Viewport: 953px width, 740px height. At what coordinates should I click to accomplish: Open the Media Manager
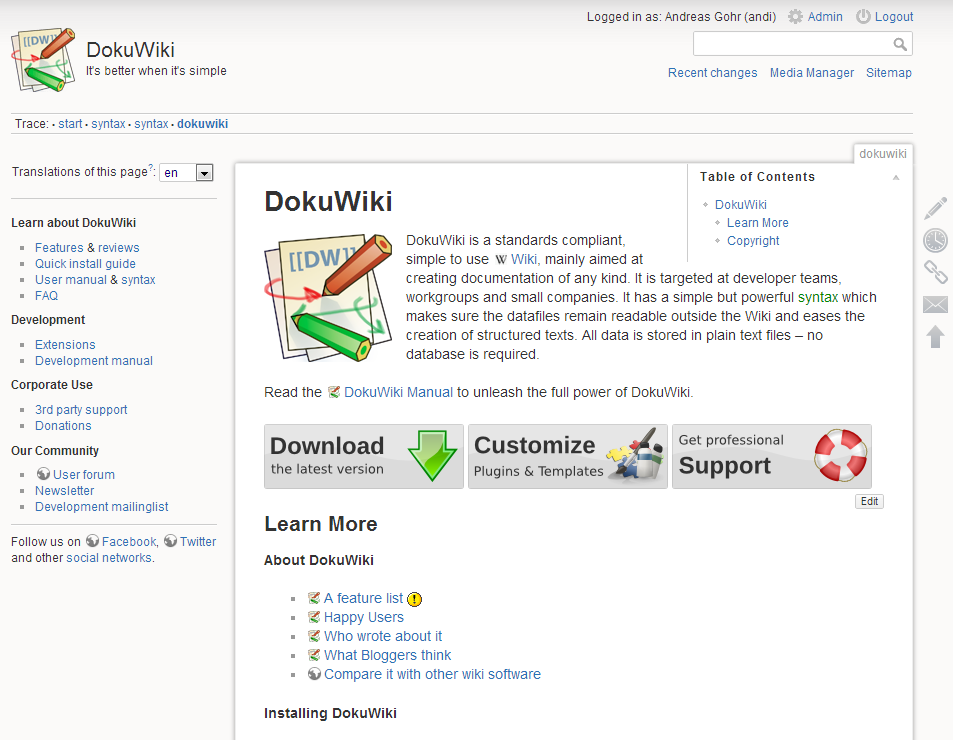[811, 73]
